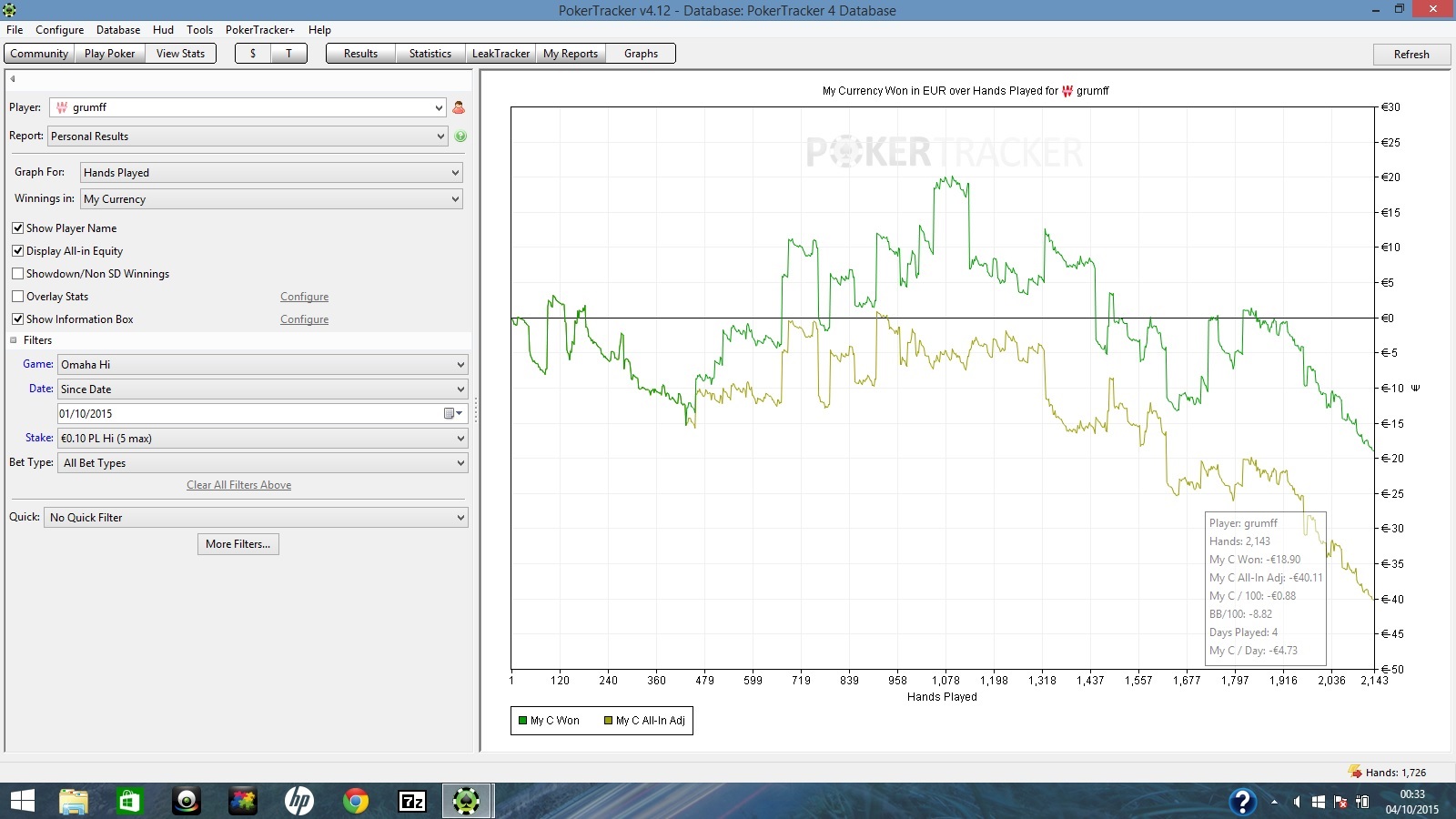This screenshot has width=1456, height=819.
Task: Click the My C All-In Adj legend swatch
Action: [x=609, y=721]
